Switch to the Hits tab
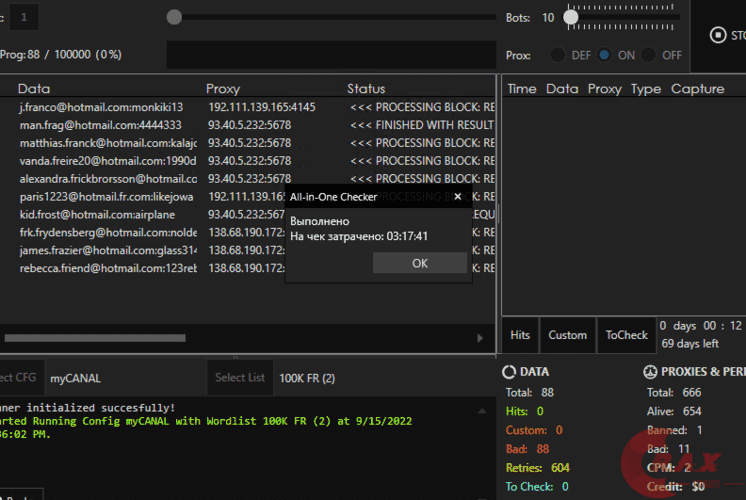746x500 pixels. tap(520, 335)
